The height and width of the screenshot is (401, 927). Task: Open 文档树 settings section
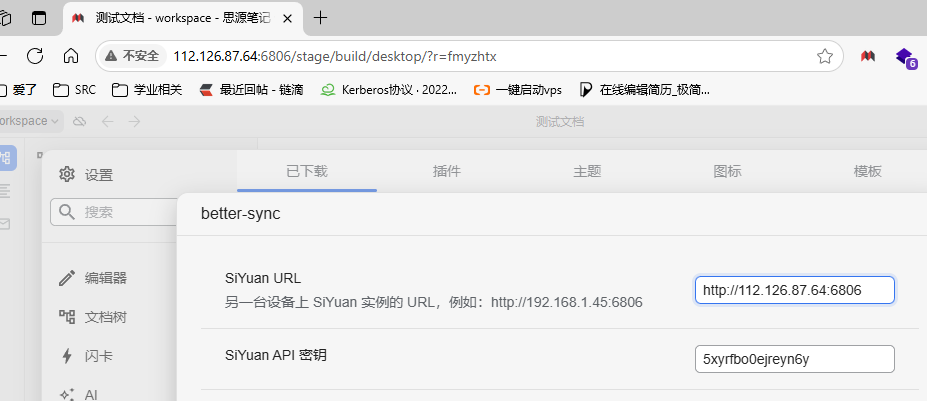93,317
